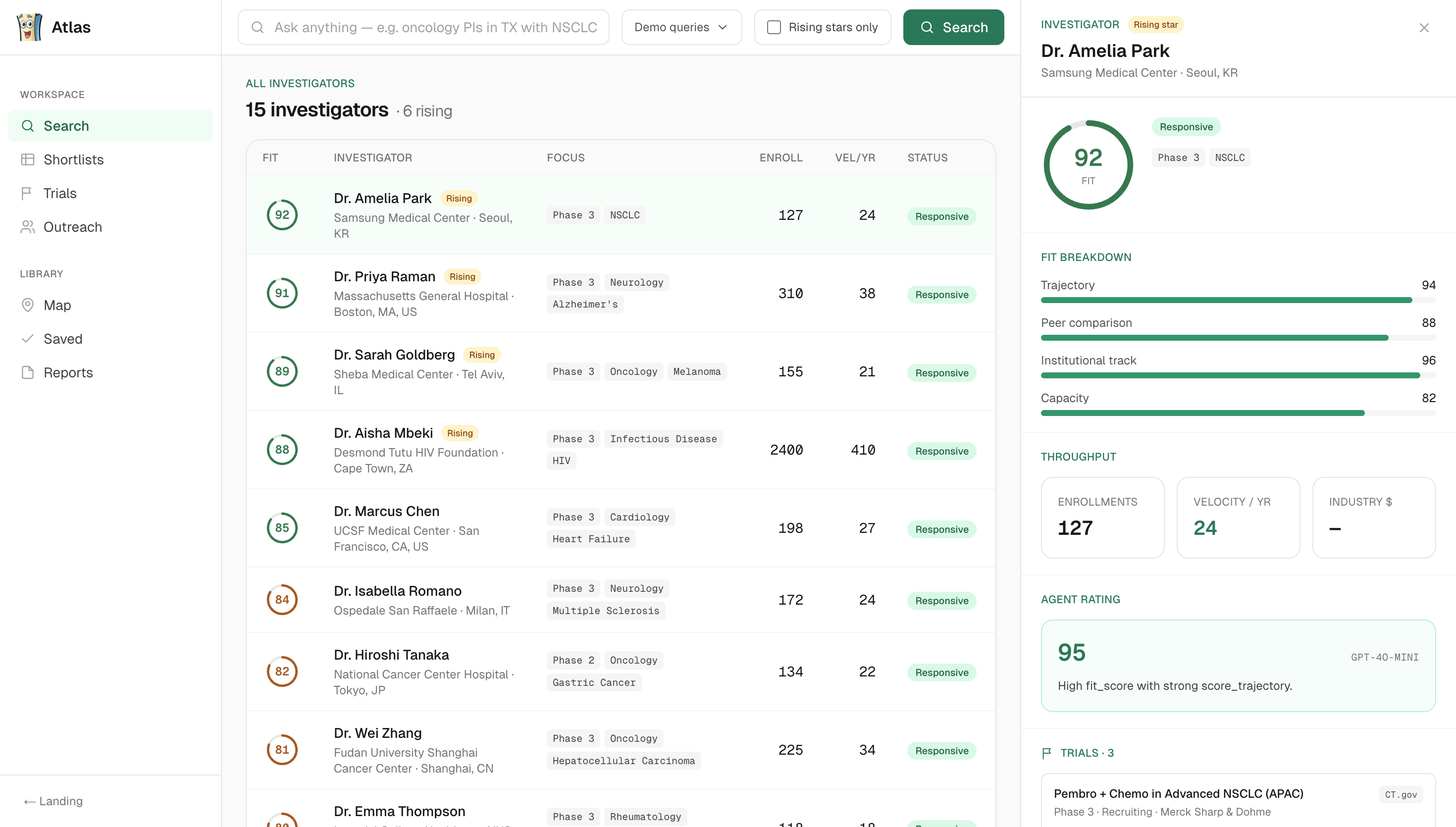Open Saved in the Library menu
This screenshot has height=827, width=1456.
click(x=110, y=339)
